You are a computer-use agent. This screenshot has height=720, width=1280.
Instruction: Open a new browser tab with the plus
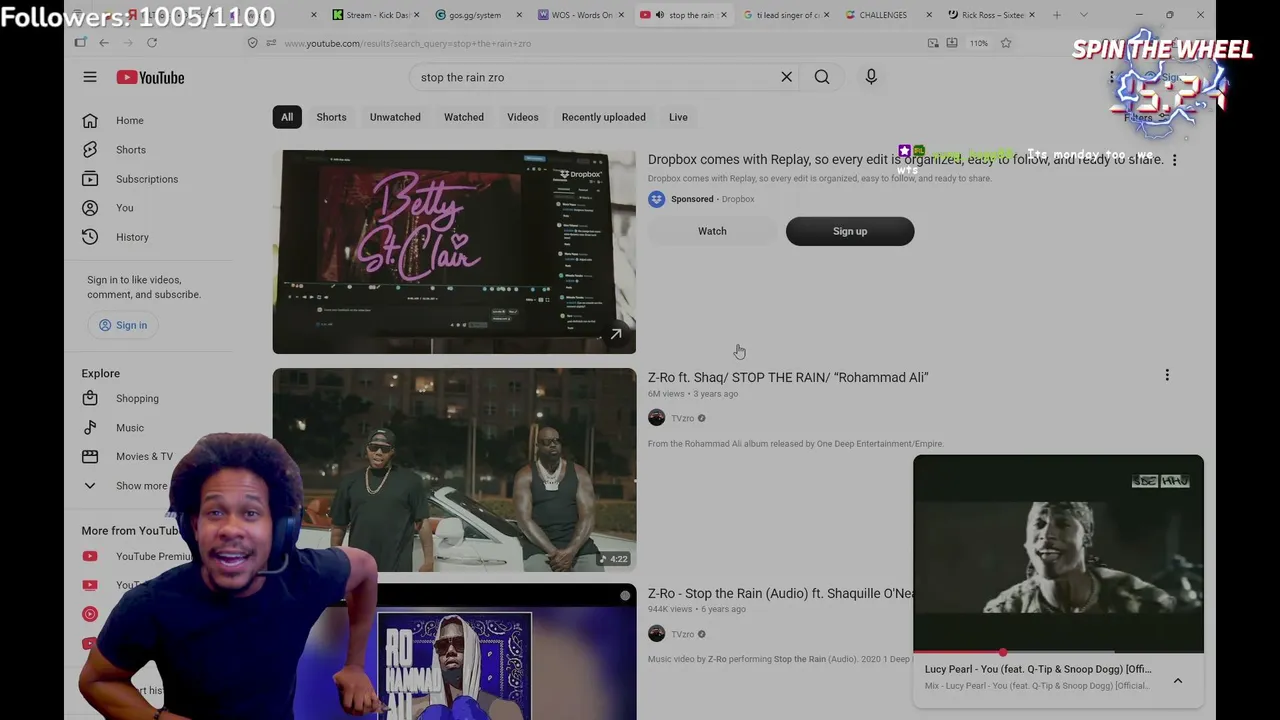click(x=1056, y=15)
